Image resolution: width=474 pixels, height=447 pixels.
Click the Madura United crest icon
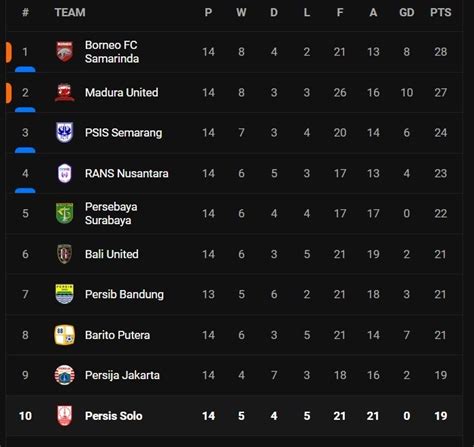[x=64, y=92]
